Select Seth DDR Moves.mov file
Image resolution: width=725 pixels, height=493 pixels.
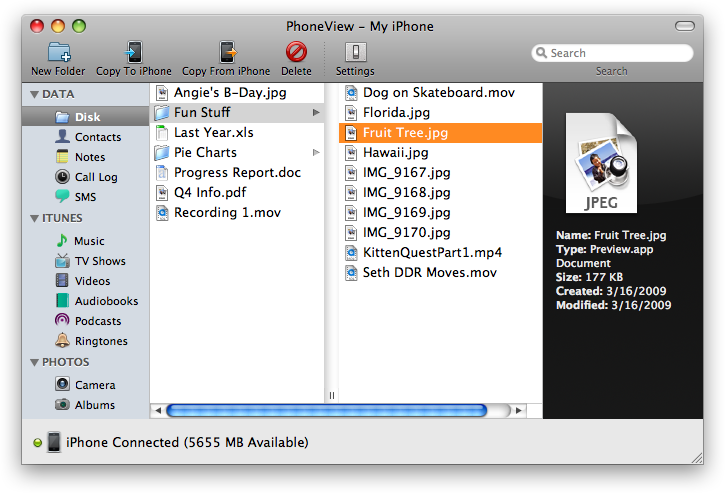click(x=441, y=272)
